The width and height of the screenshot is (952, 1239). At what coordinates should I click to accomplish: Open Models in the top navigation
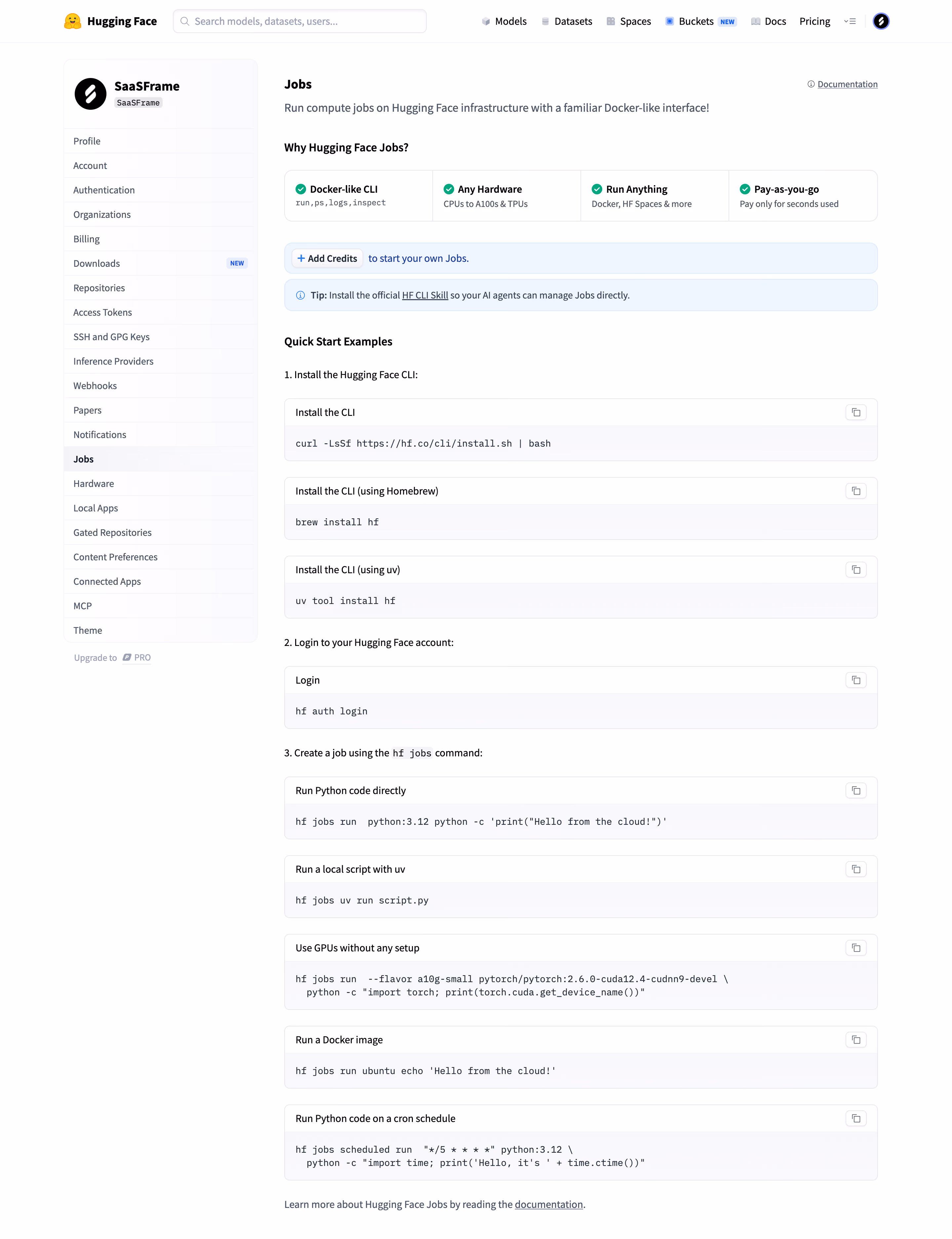[504, 21]
